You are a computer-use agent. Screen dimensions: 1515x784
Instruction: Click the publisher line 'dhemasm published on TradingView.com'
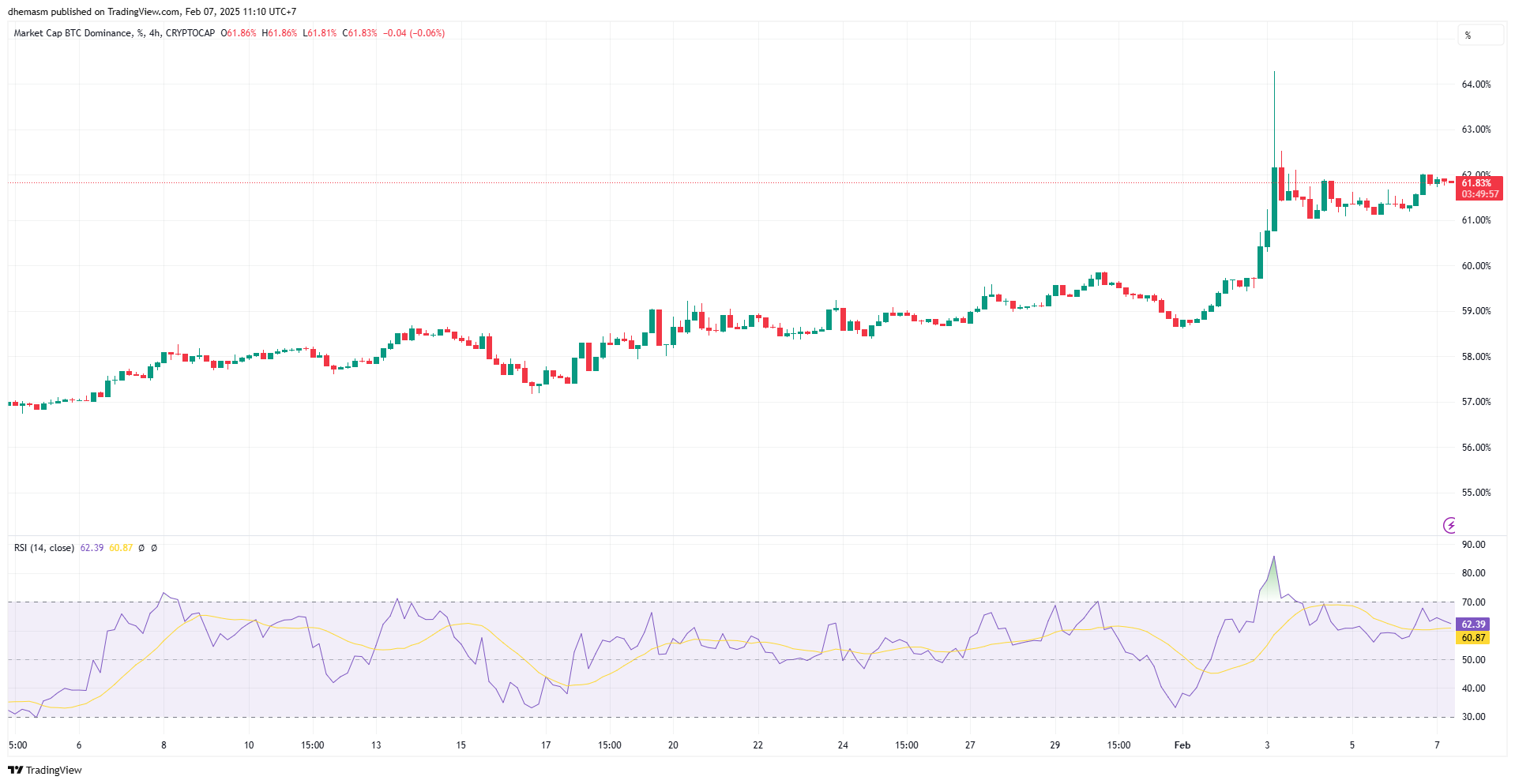pyautogui.click(x=94, y=12)
